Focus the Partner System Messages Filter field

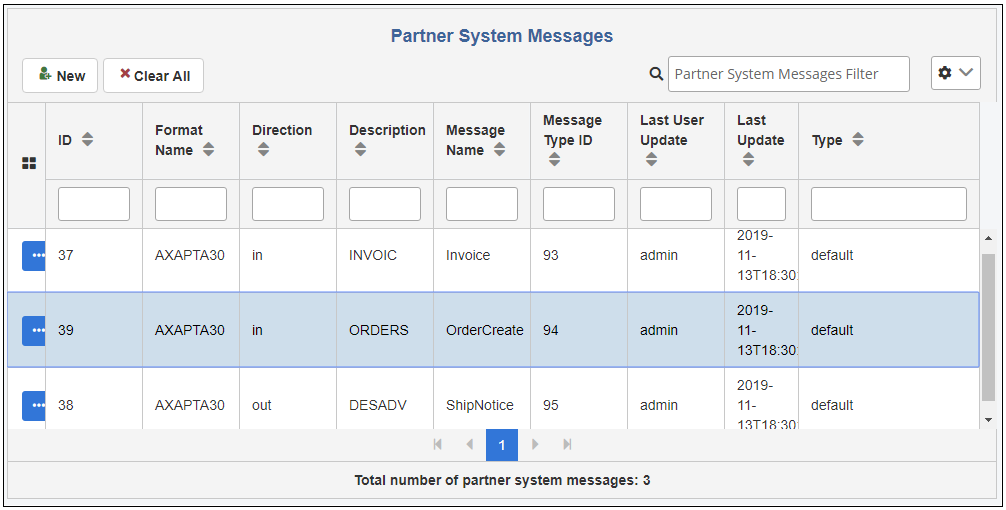[x=789, y=74]
